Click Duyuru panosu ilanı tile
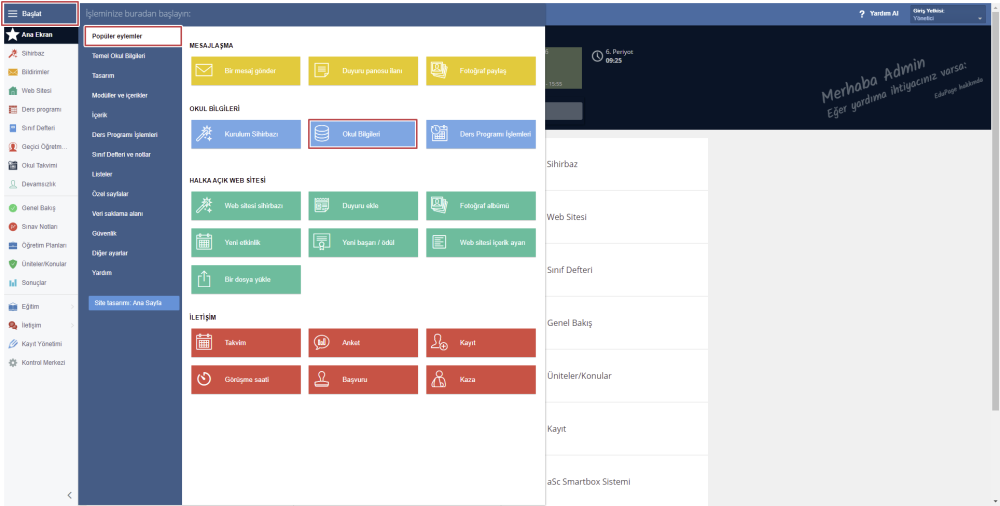Screen dimensions: 1000x506 pyautogui.click(x=364, y=71)
